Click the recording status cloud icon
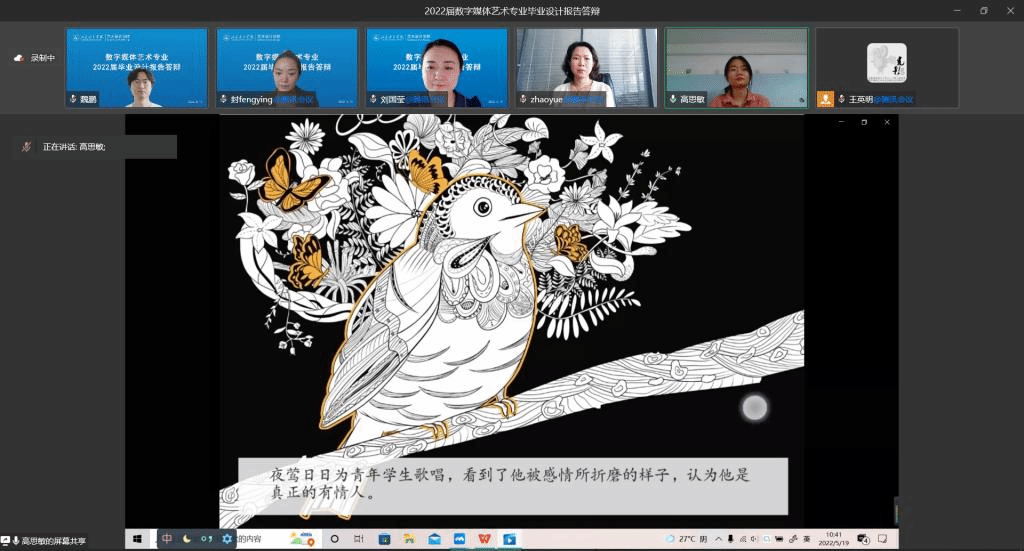Image resolution: width=1024 pixels, height=551 pixels. click(x=18, y=58)
